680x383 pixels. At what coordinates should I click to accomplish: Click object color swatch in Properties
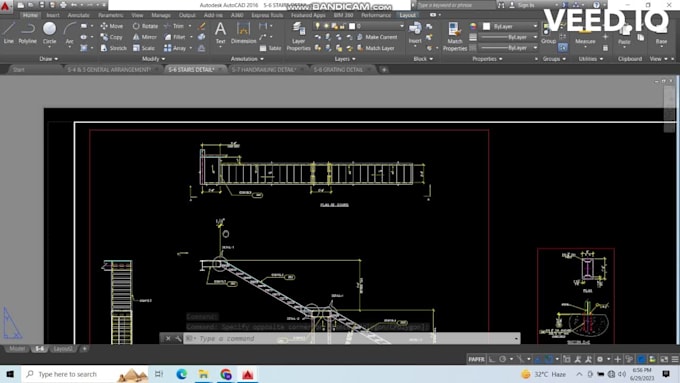487,26
